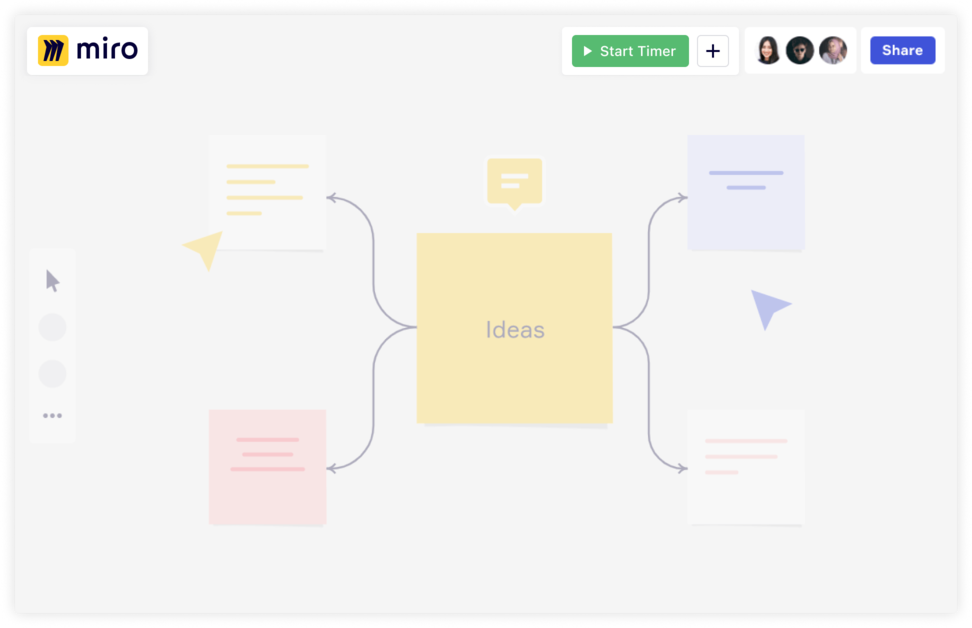This screenshot has height=628, width=972.
Task: Select the top-left pale yellow note
Action: pos(267,191)
